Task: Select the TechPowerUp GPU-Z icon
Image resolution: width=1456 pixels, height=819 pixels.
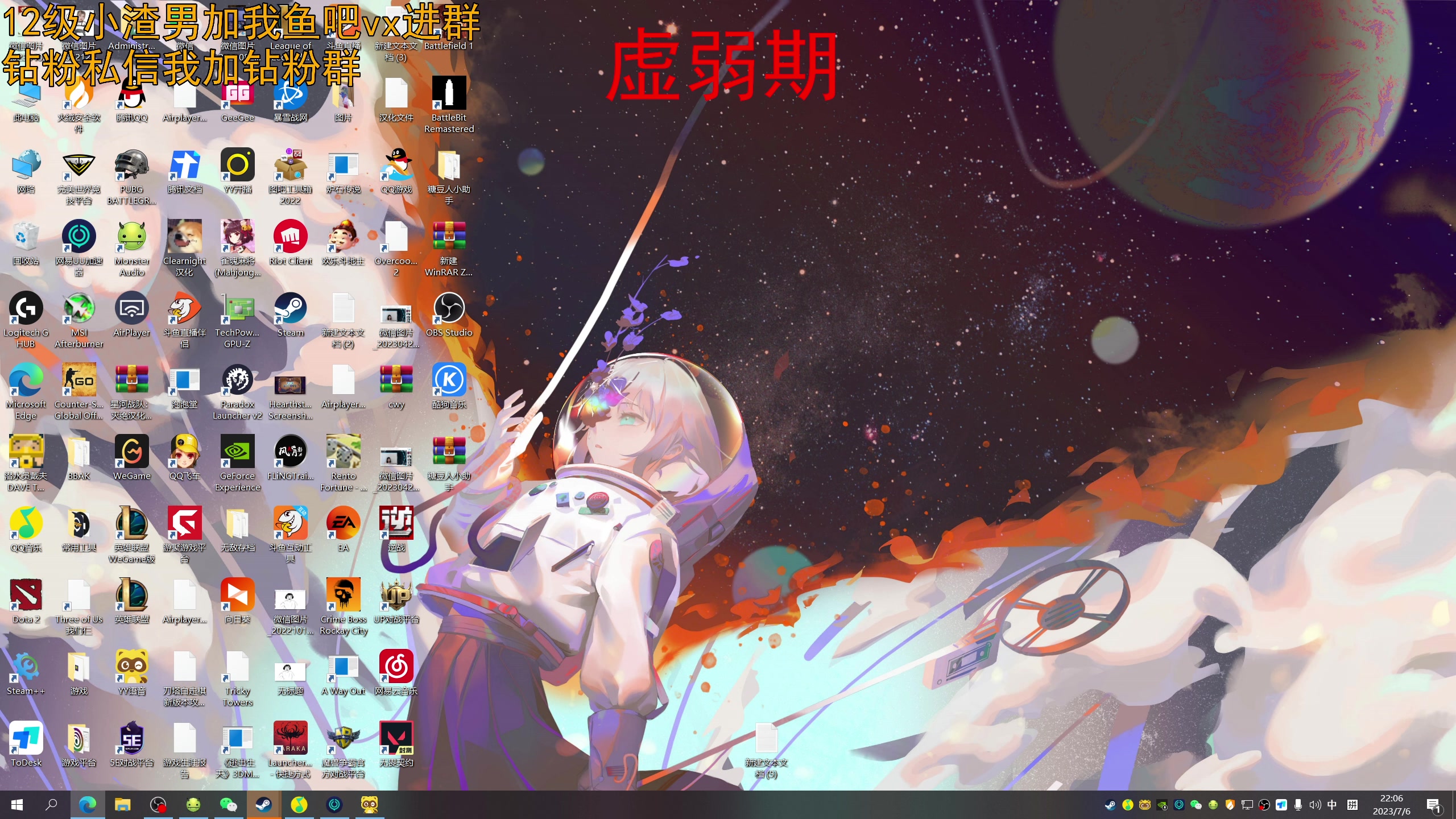Action: point(238,320)
